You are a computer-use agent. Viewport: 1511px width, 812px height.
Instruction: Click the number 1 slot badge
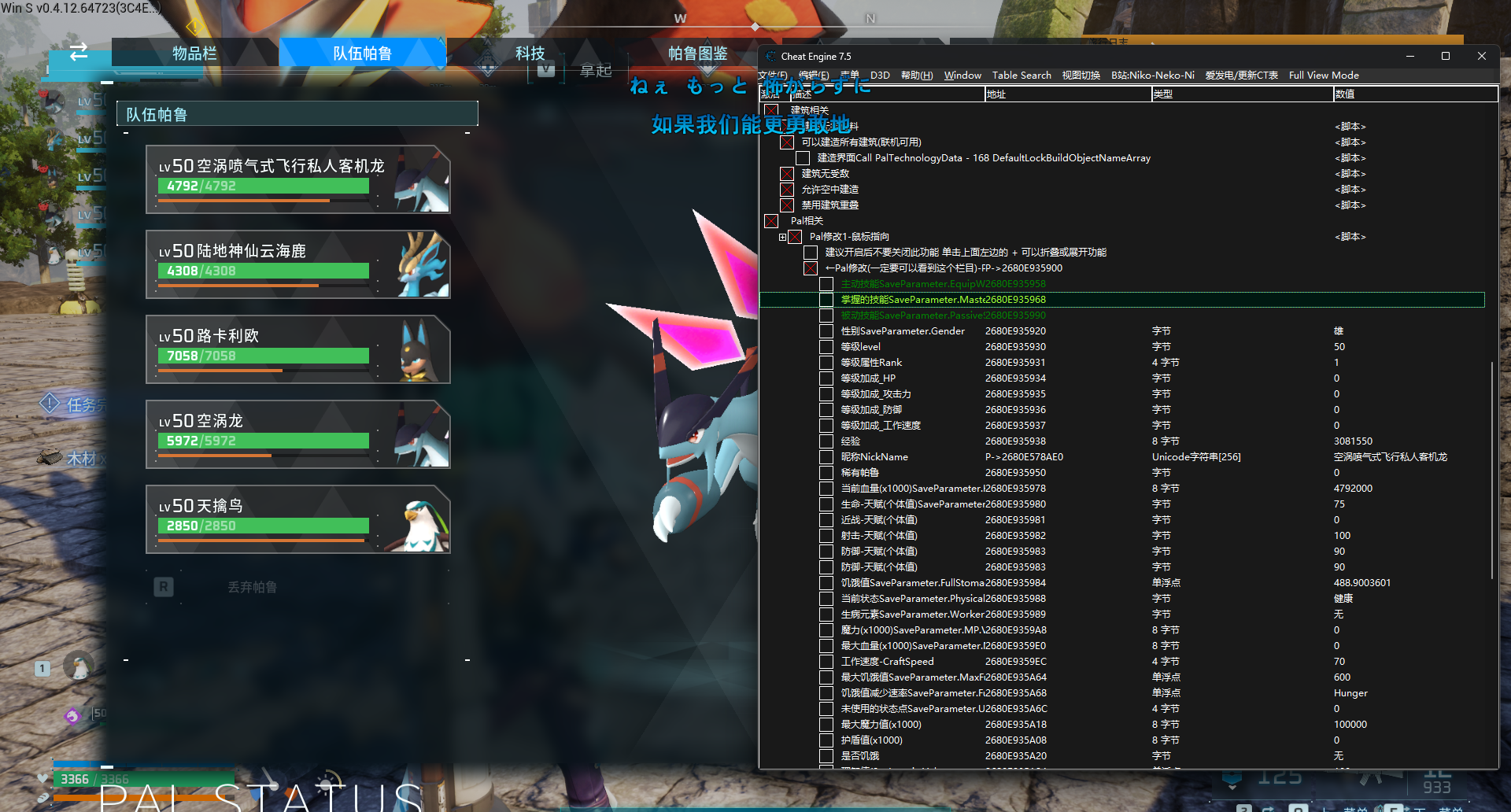click(42, 669)
